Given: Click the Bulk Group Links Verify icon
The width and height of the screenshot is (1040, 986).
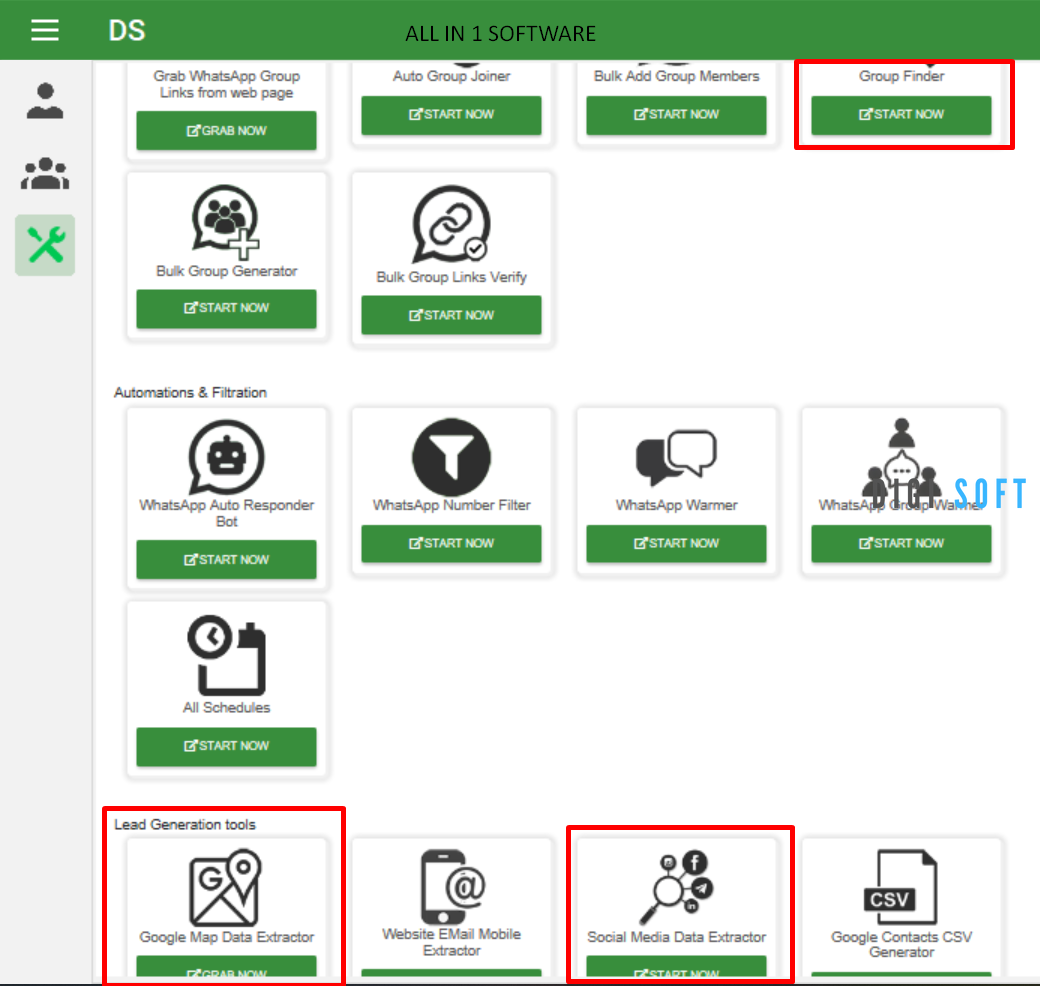Looking at the screenshot, I should click(x=451, y=224).
